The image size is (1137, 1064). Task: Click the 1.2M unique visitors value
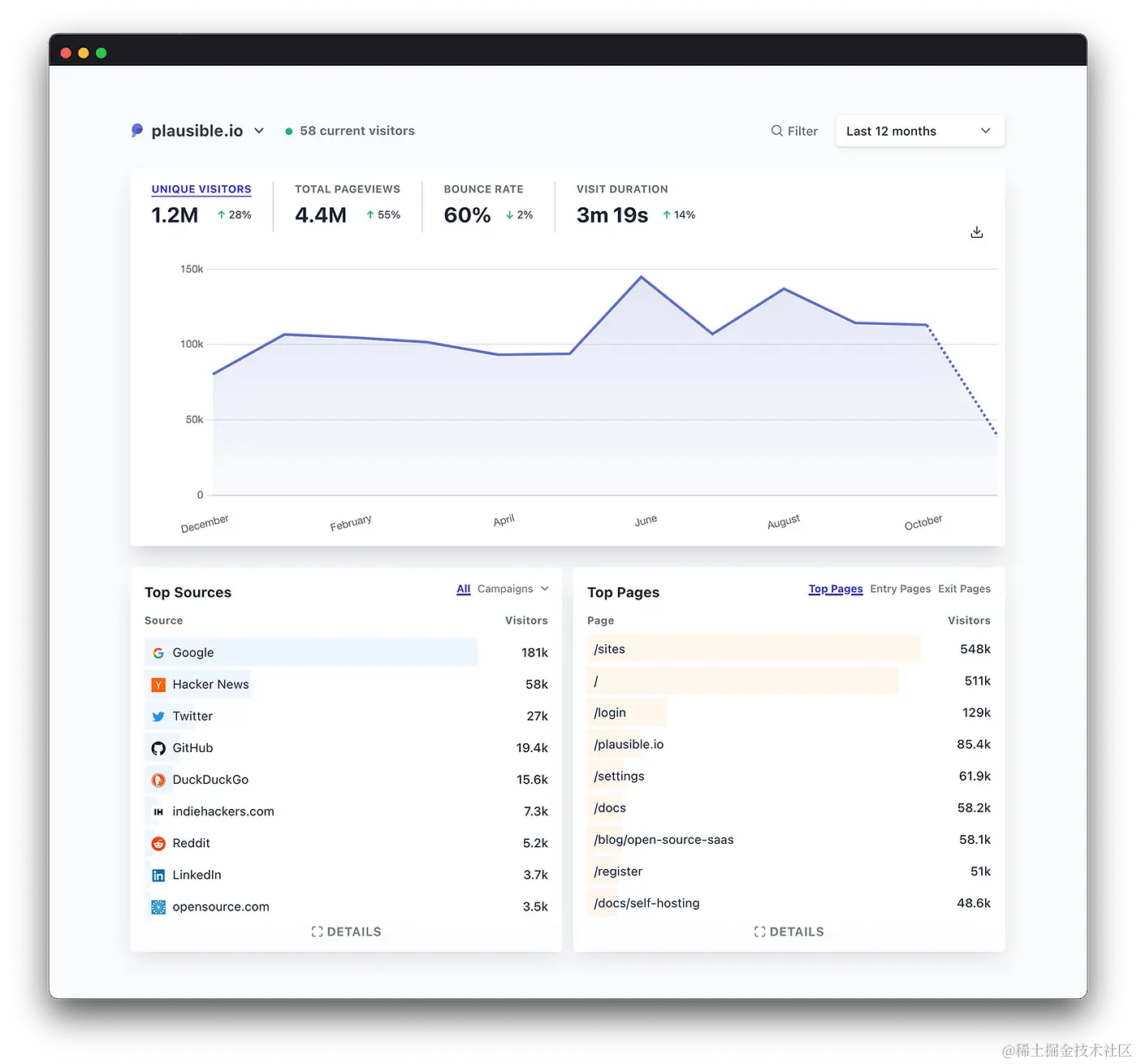(175, 215)
